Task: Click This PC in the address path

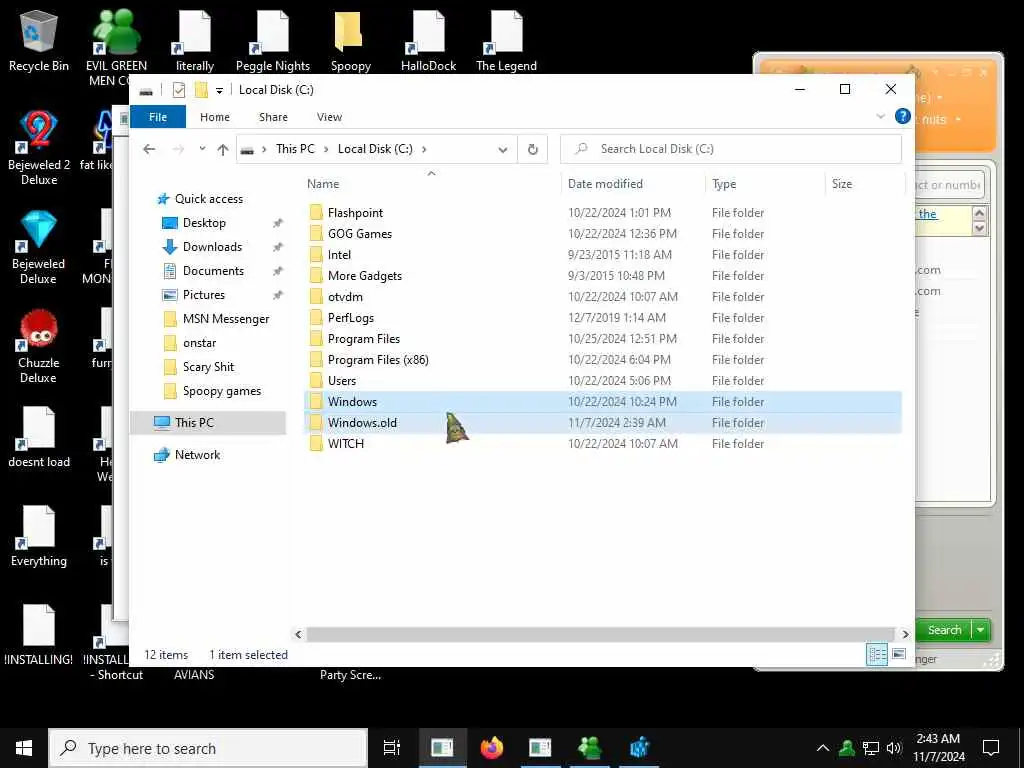Action: (295, 149)
